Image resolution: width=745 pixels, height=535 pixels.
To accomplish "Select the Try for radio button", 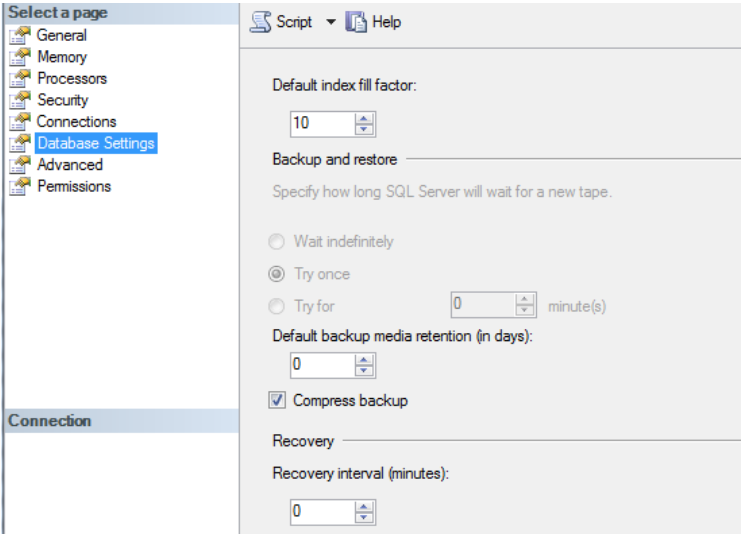I will click(x=279, y=306).
